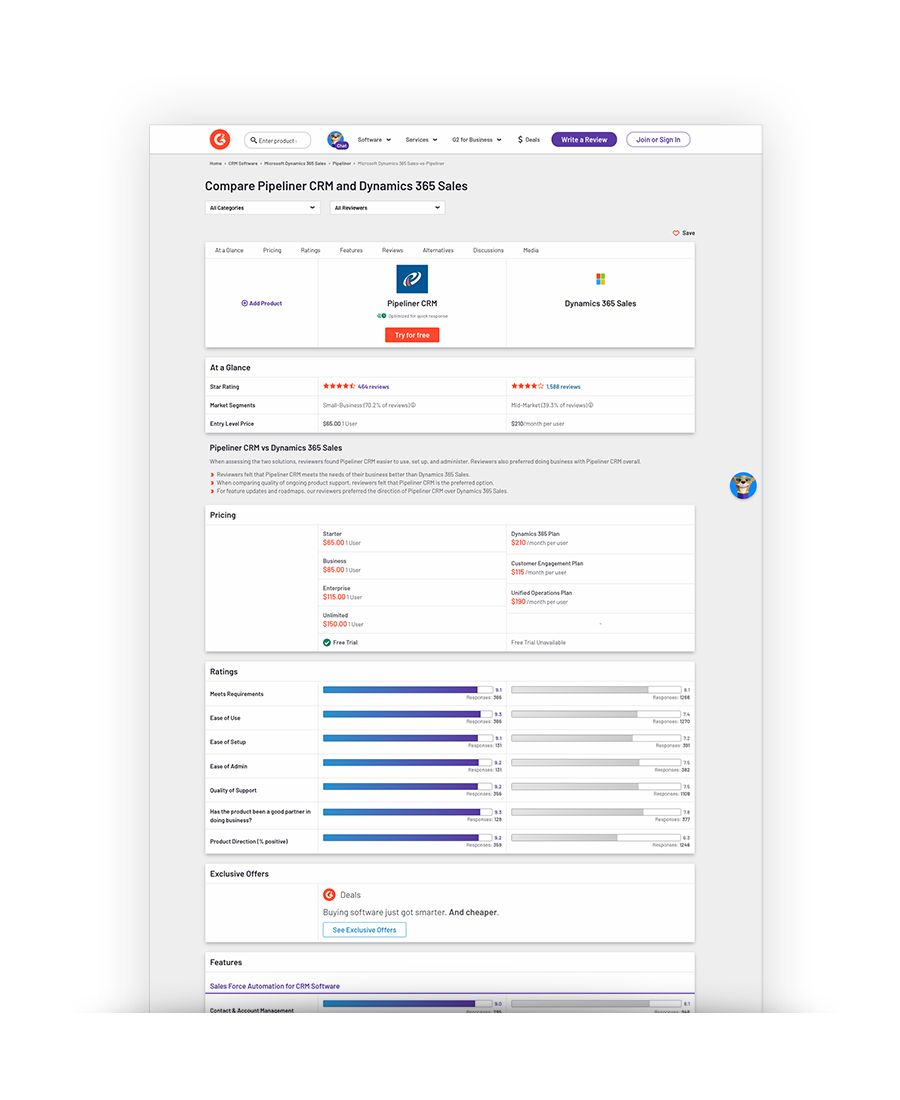Click the Pipeliner CRM product logo
This screenshot has width=900, height=1100.
[412, 279]
